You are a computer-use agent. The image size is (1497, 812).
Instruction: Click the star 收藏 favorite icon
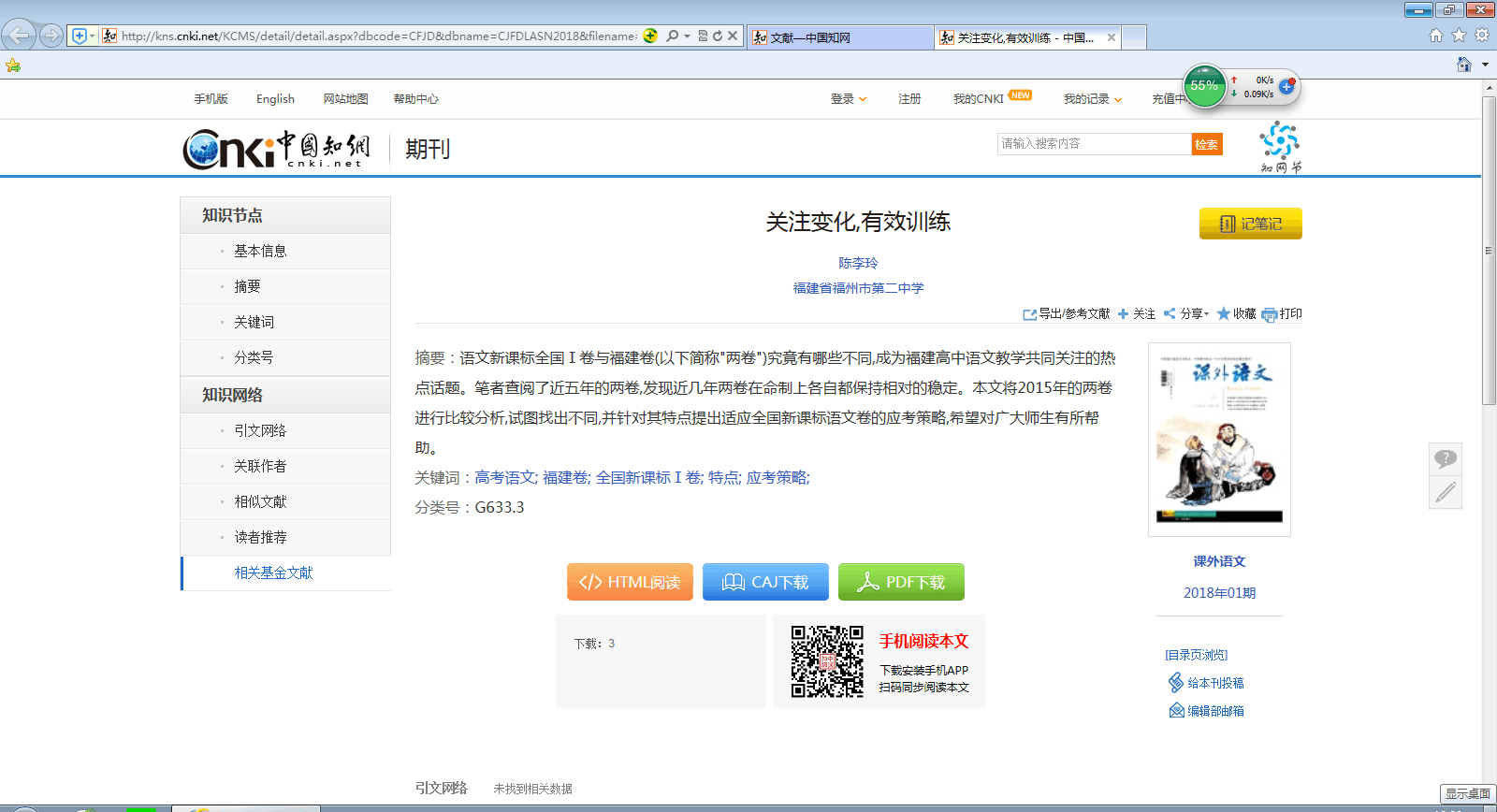click(1224, 314)
